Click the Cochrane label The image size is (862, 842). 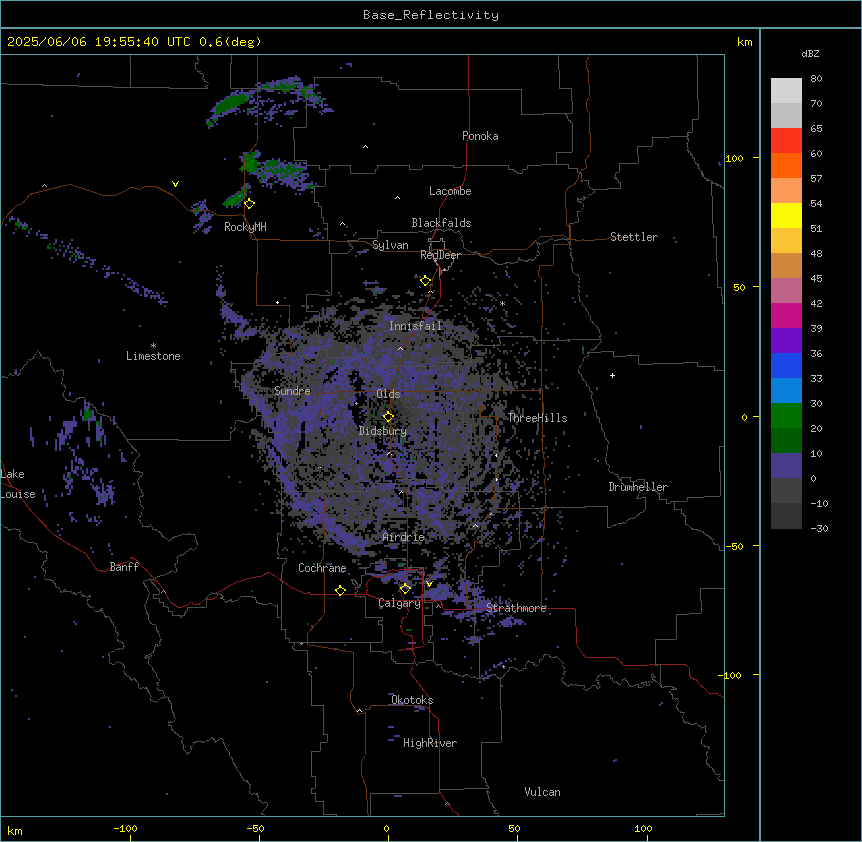click(x=322, y=568)
